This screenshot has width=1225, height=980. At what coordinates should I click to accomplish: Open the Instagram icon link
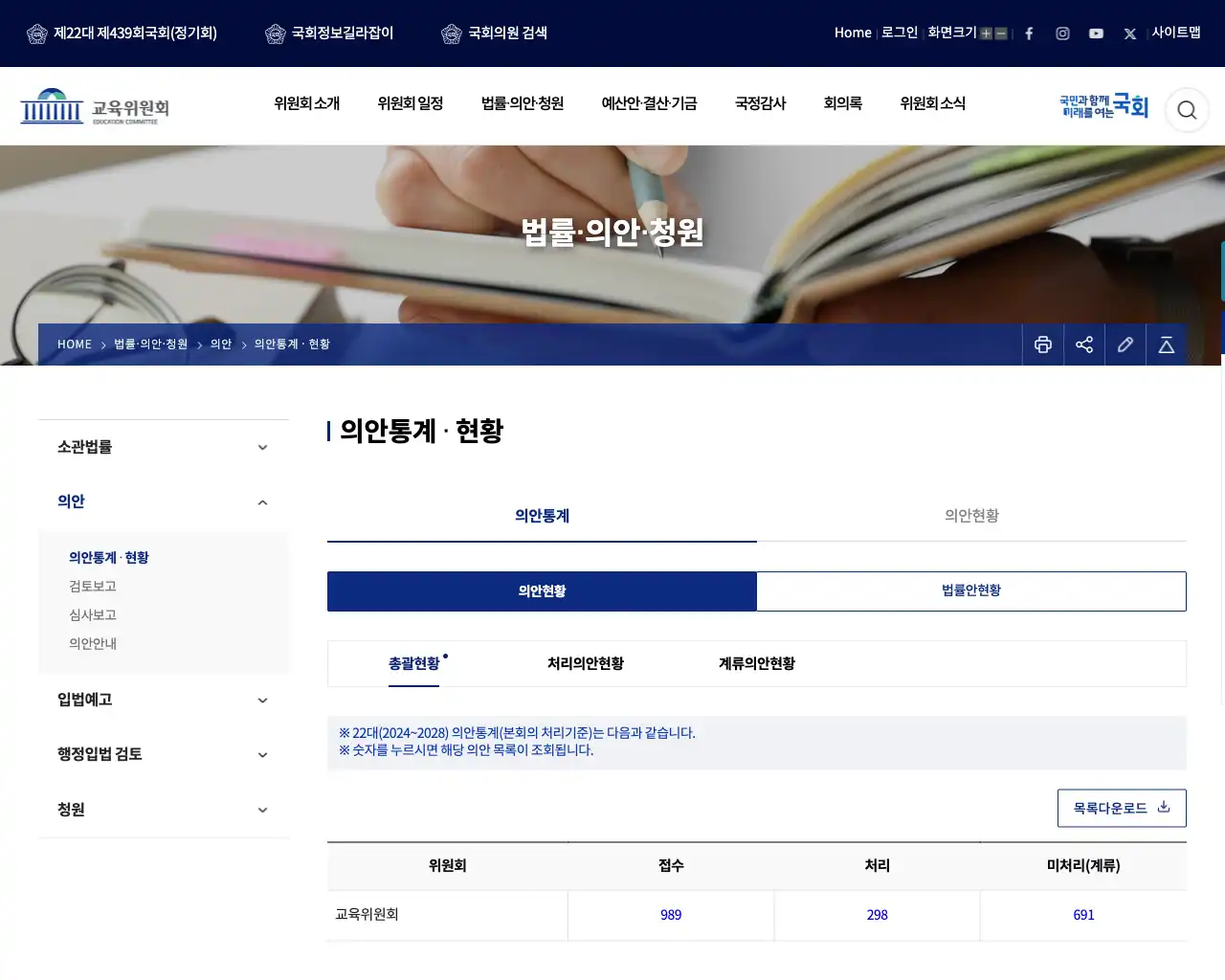point(1062,33)
